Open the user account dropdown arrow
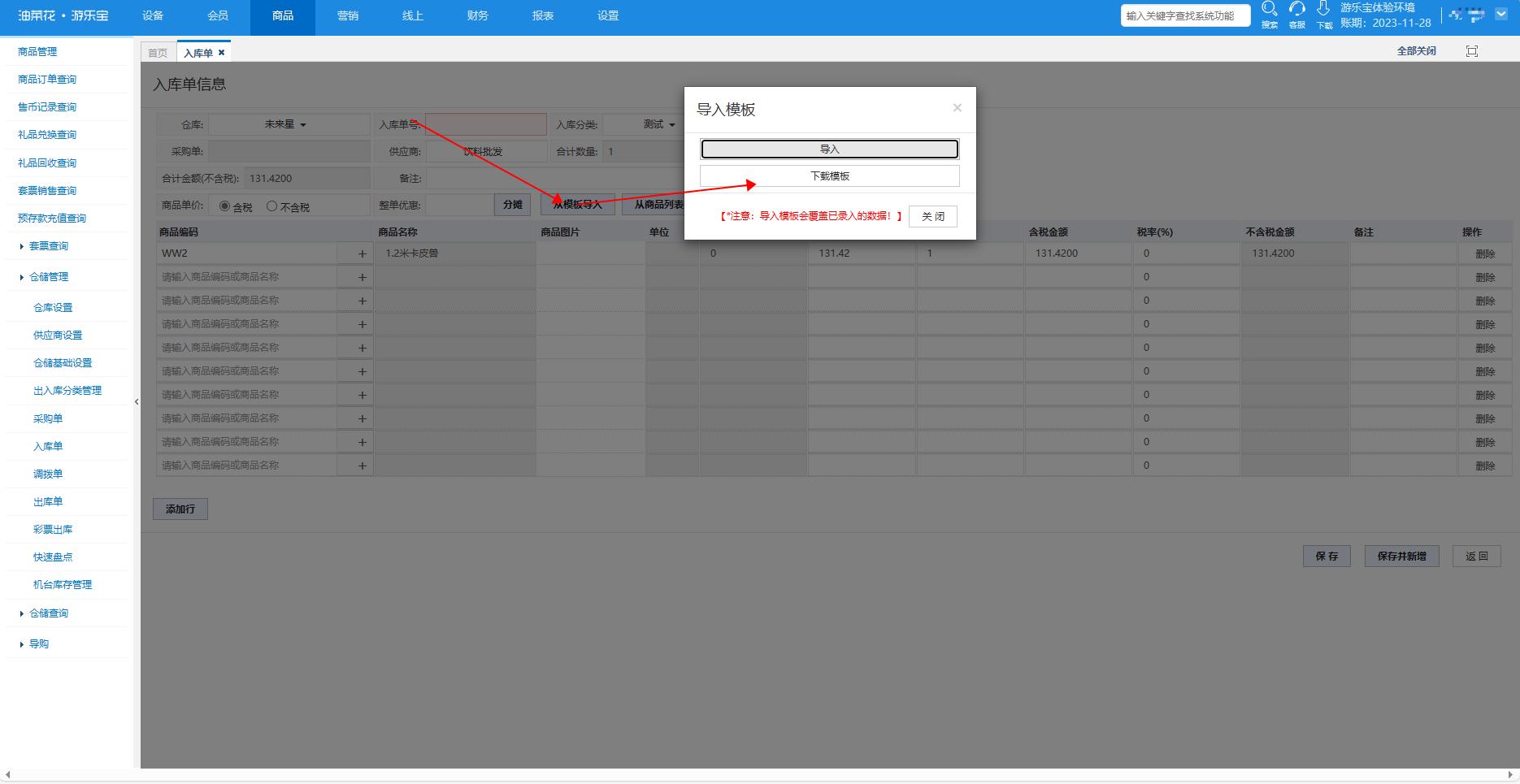 pos(1500,14)
